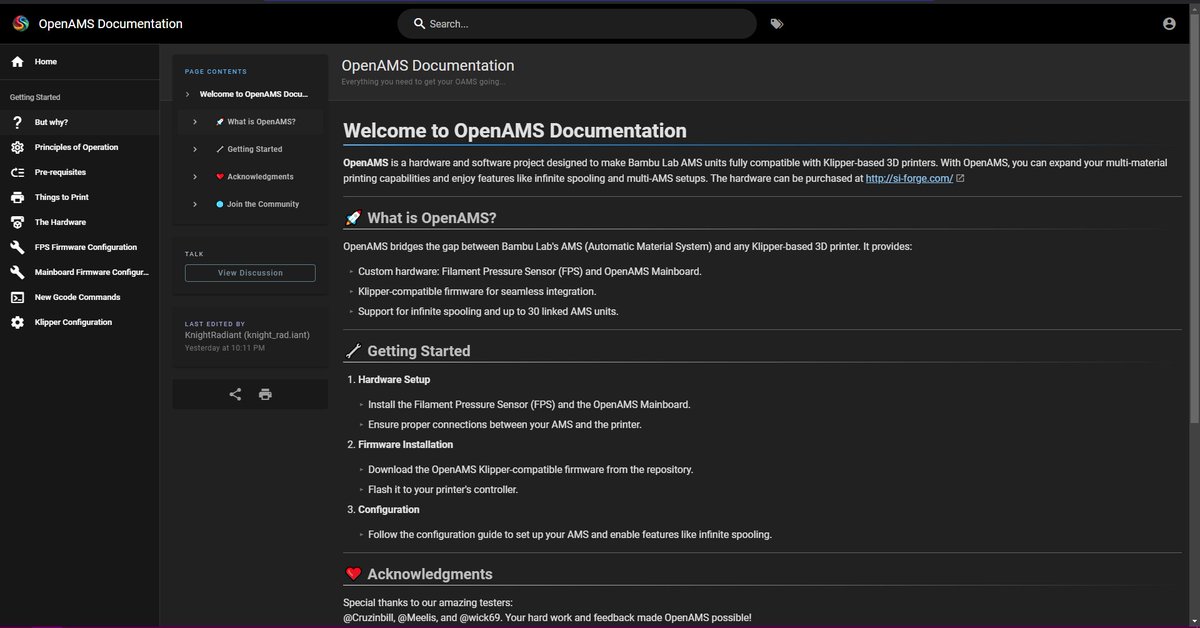Jump to Getting Started in page contents

click(249, 149)
